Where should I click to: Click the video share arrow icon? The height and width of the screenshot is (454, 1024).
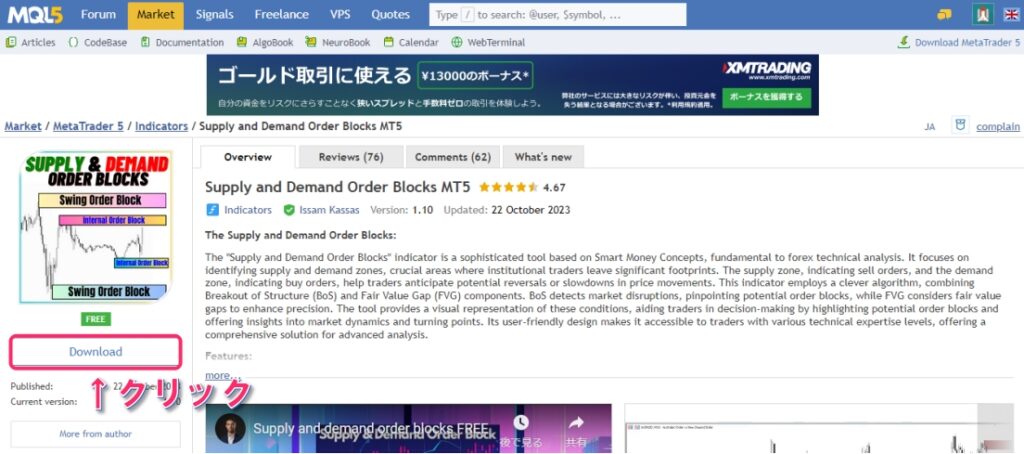point(577,422)
